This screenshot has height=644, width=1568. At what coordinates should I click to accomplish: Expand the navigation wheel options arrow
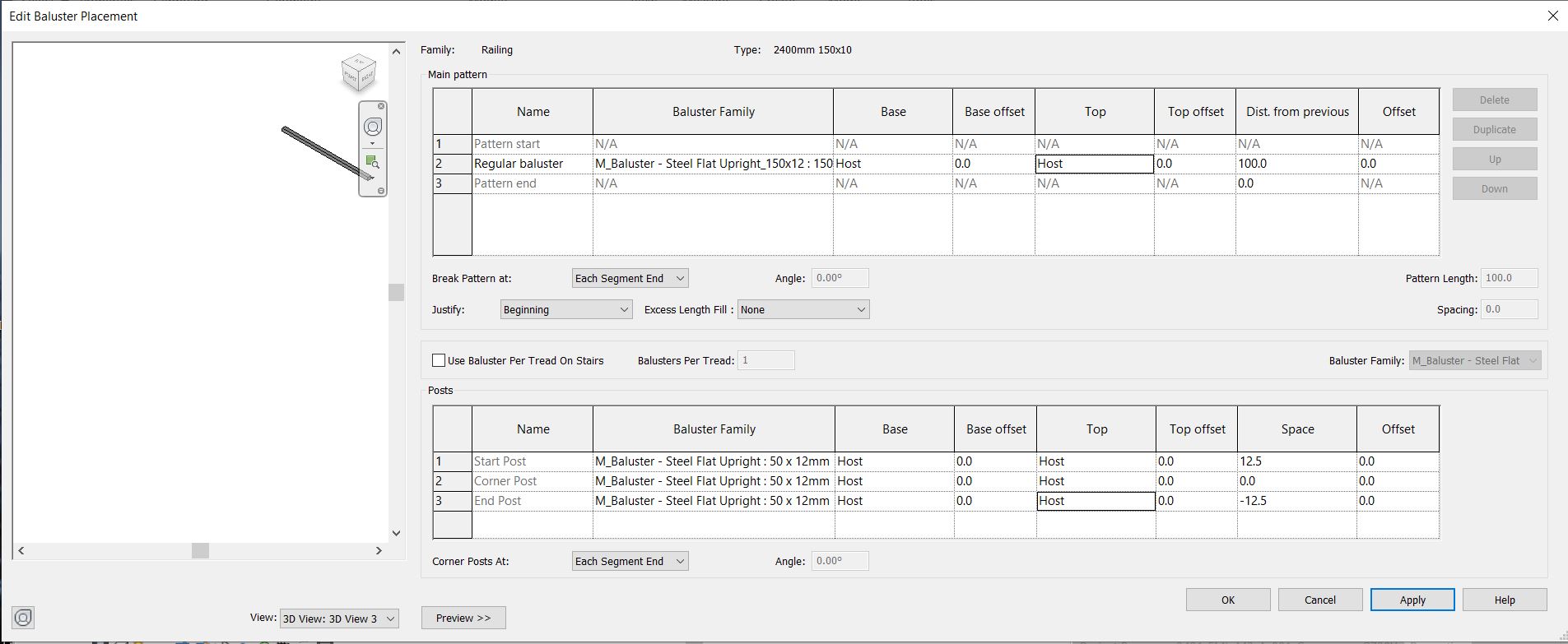(x=373, y=144)
